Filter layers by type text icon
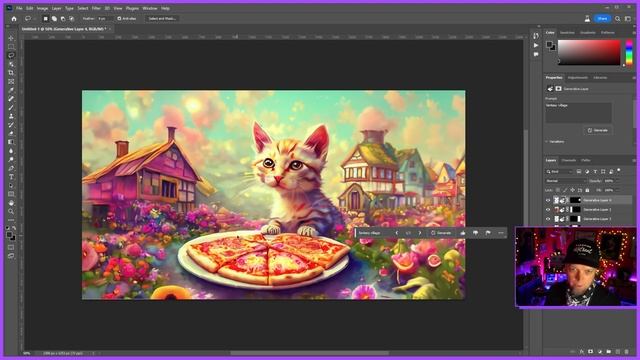640x360 pixels. coord(595,171)
